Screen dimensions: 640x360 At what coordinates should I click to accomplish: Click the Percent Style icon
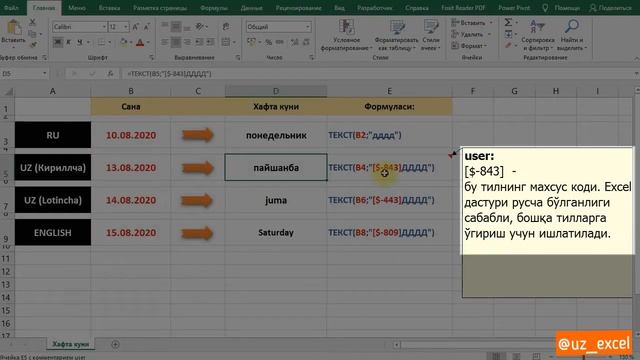pos(268,42)
